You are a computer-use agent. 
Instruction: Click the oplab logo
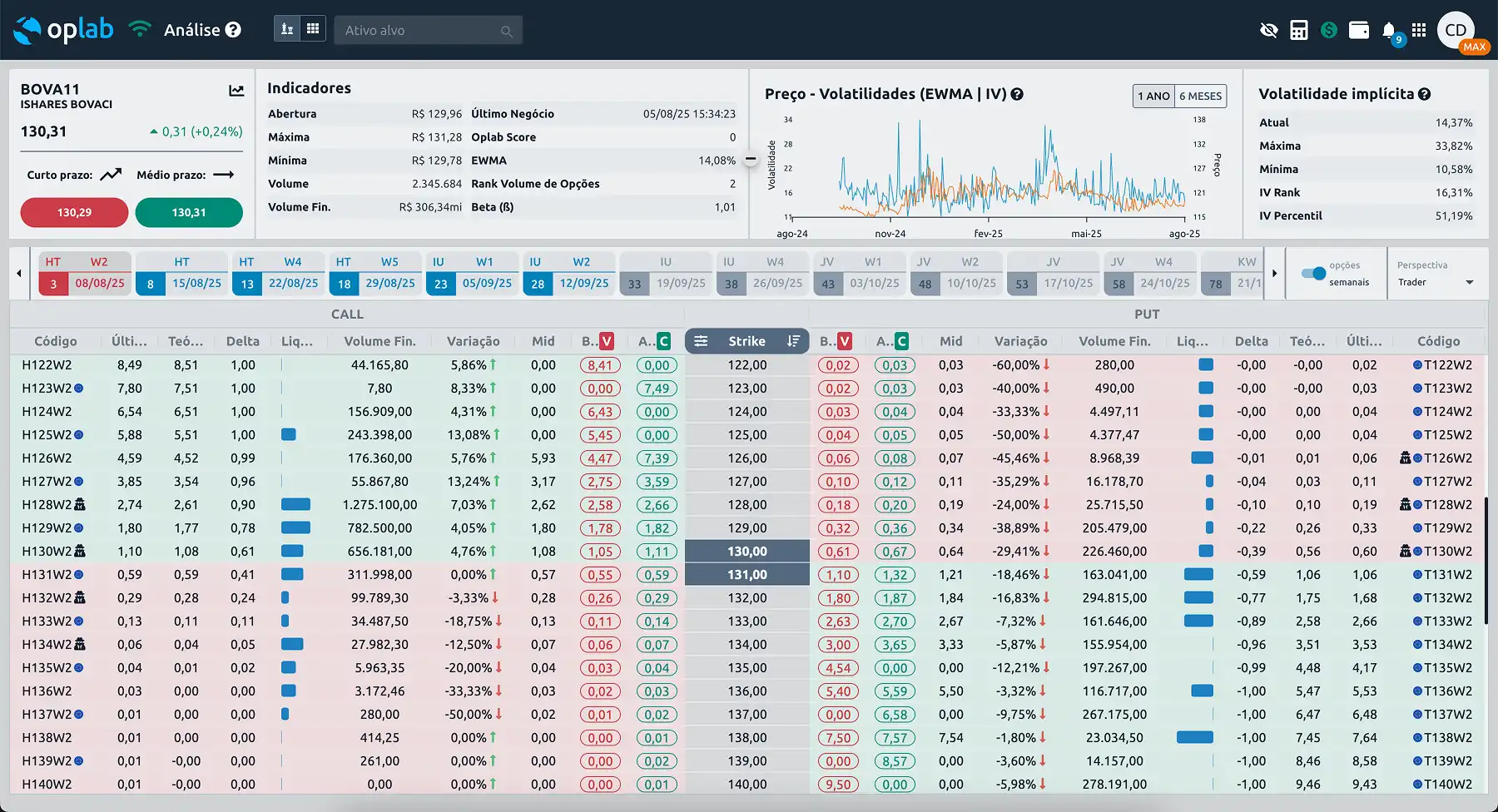(x=64, y=30)
